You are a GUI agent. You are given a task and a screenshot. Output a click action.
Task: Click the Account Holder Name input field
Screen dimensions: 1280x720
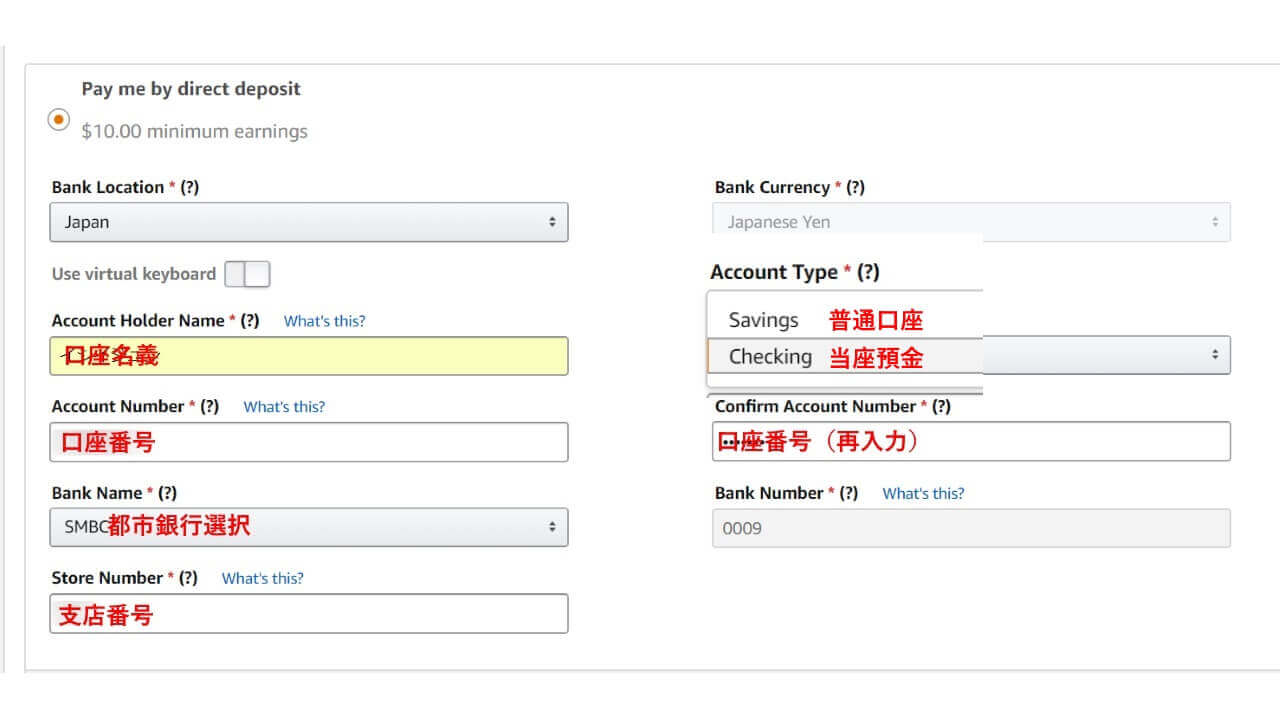(x=309, y=356)
